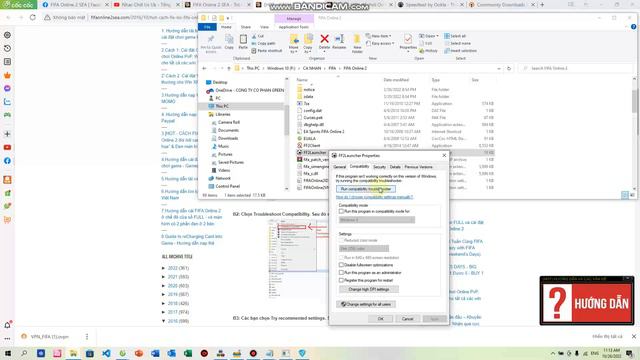640x360 pixels.
Task: Click the Windows Start button
Action: [7, 353]
